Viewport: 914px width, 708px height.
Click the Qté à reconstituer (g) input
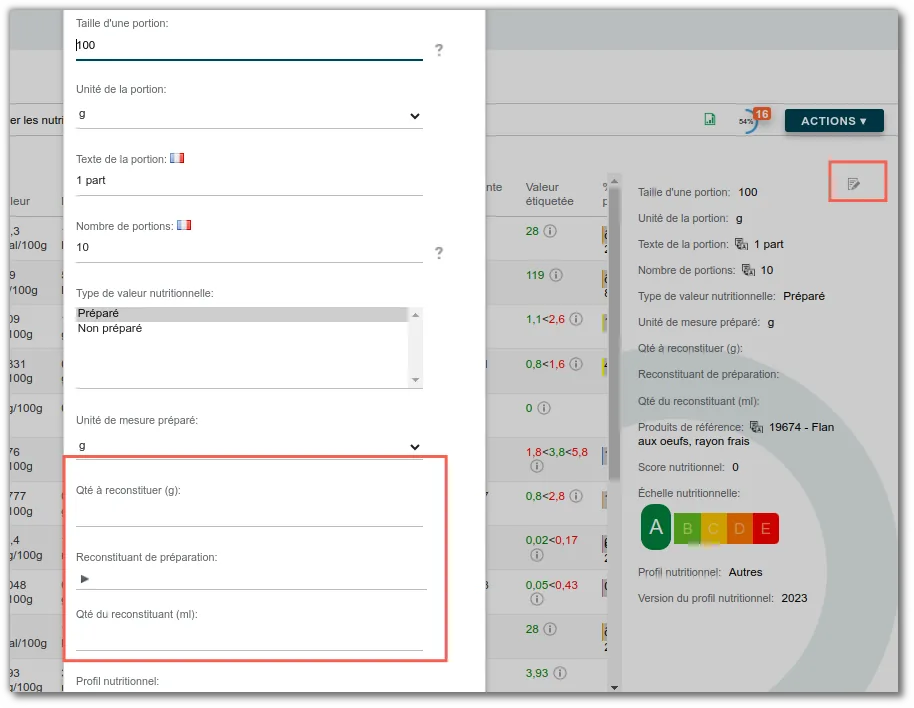249,514
